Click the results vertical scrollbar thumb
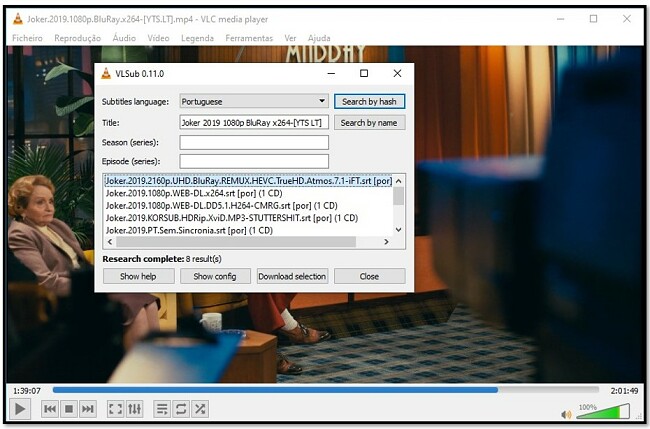Viewport: 650px width, 429px height. pyautogui.click(x=398, y=196)
